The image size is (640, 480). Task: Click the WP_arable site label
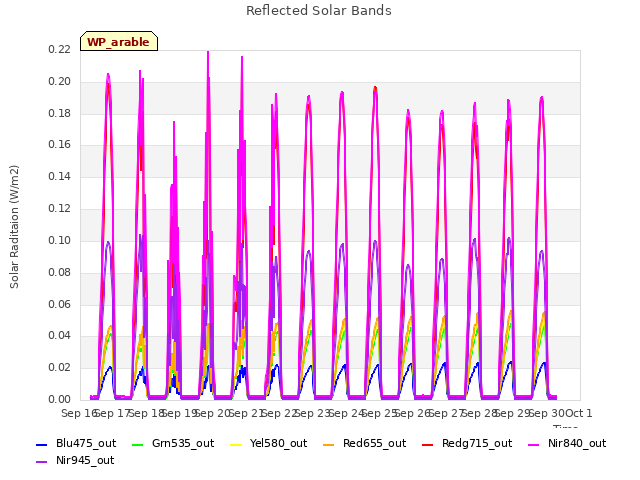tap(118, 42)
